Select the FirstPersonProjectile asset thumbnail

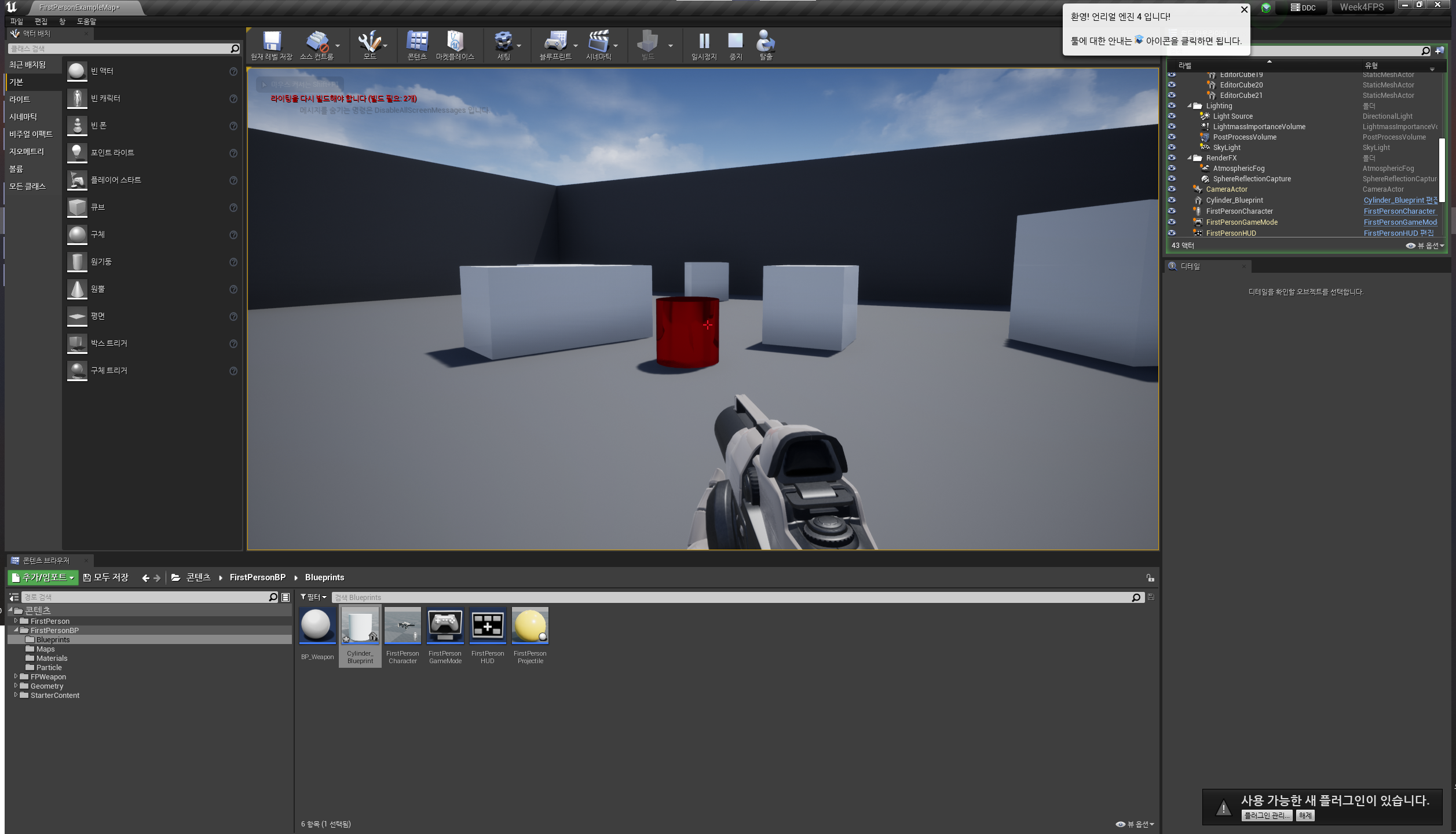click(x=530, y=626)
